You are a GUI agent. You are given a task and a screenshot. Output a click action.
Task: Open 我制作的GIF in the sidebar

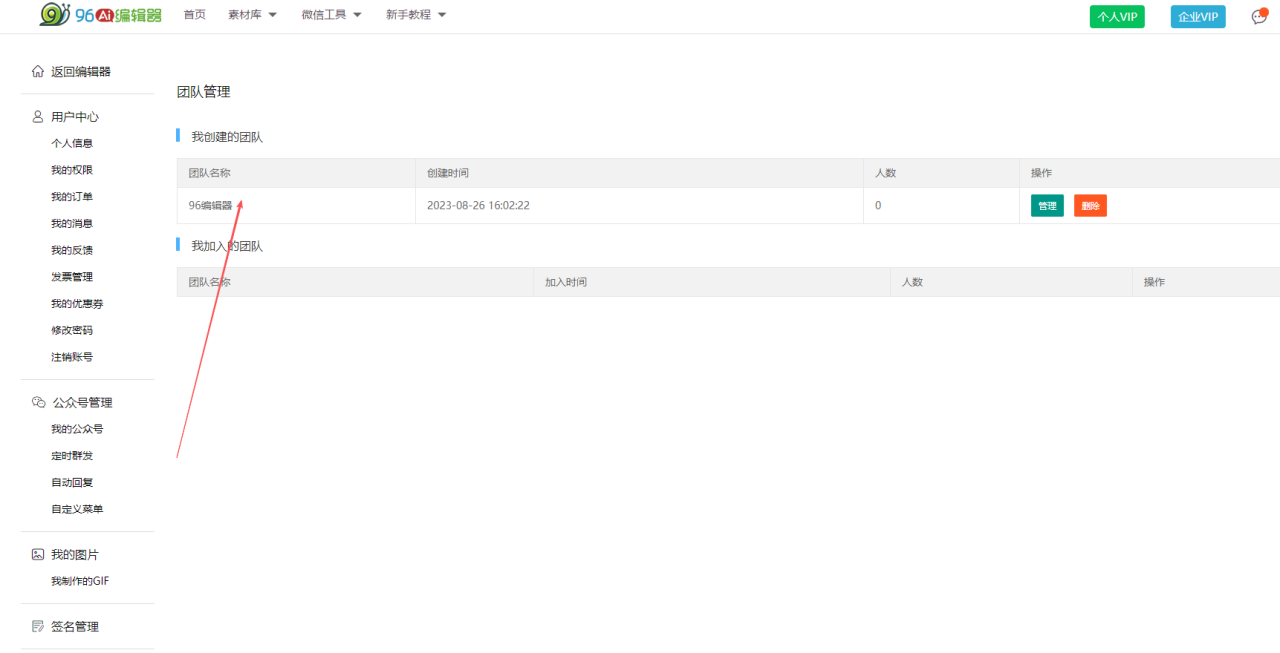[x=80, y=582]
